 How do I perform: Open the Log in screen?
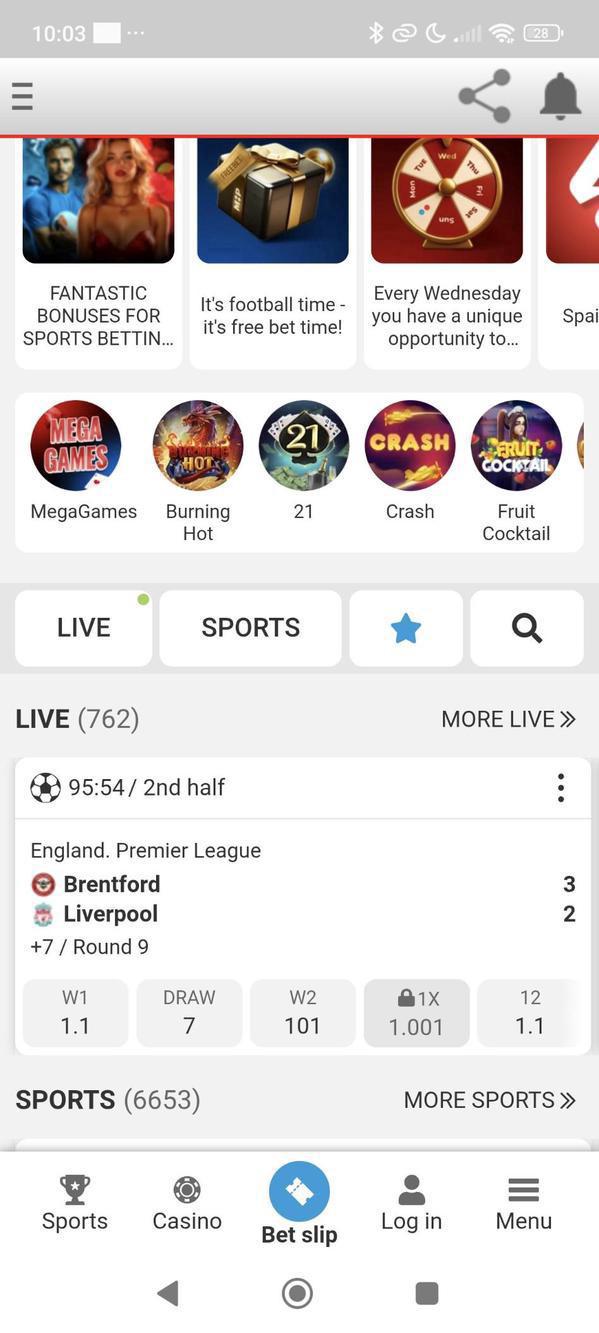click(x=411, y=1192)
